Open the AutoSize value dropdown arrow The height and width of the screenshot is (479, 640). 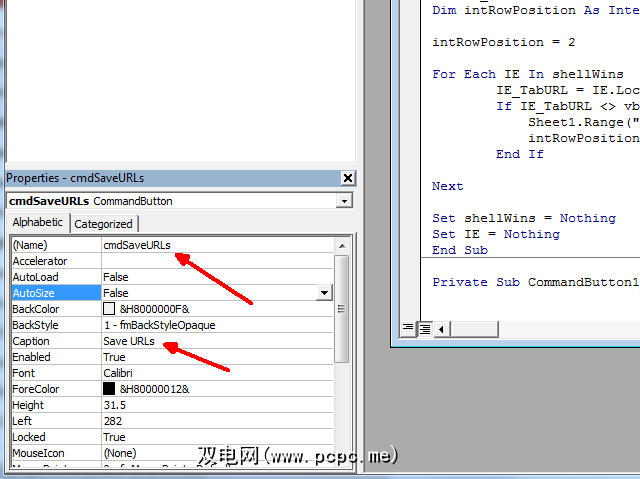click(324, 293)
